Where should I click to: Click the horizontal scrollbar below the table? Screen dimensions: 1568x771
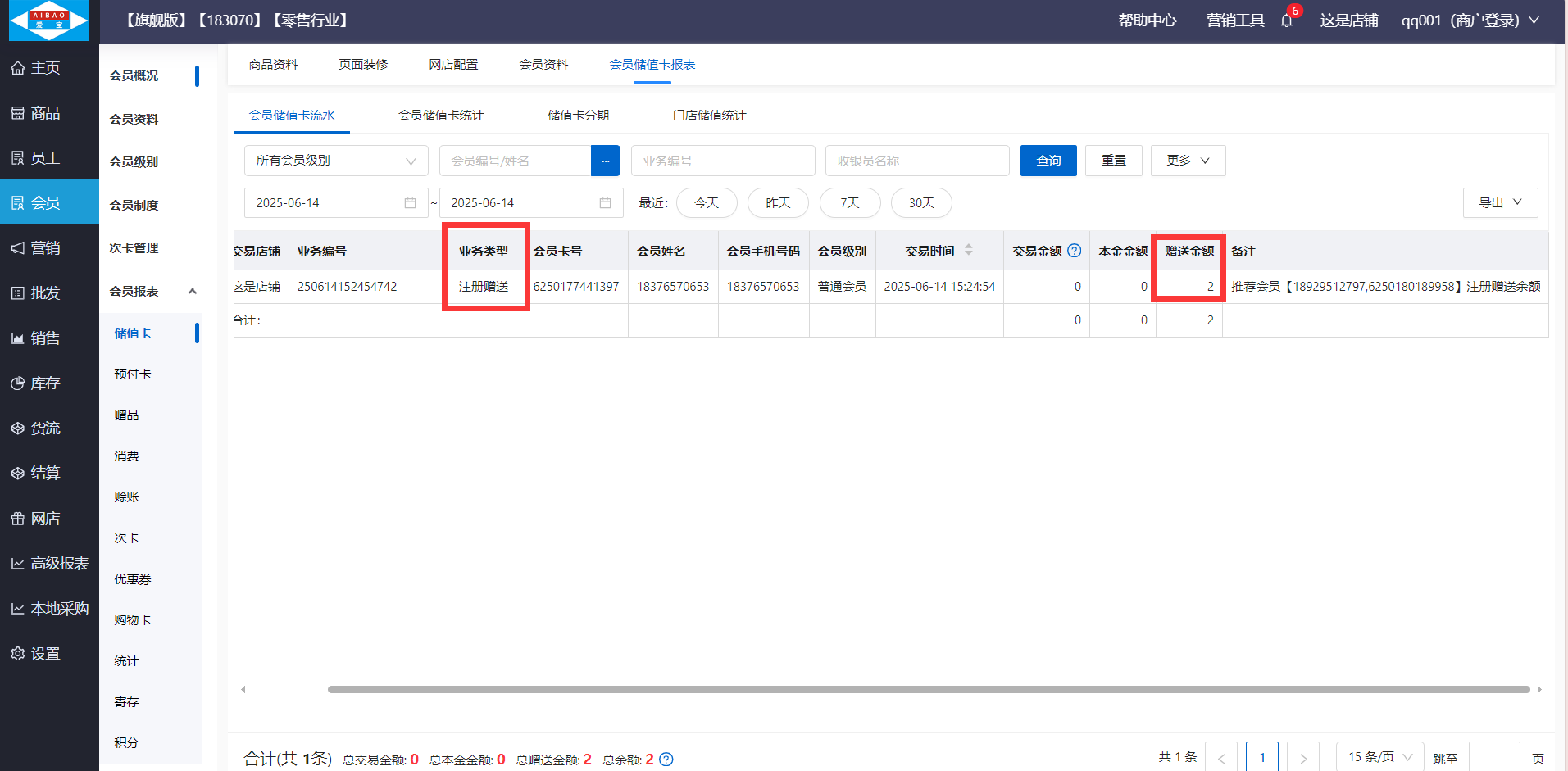tap(928, 690)
